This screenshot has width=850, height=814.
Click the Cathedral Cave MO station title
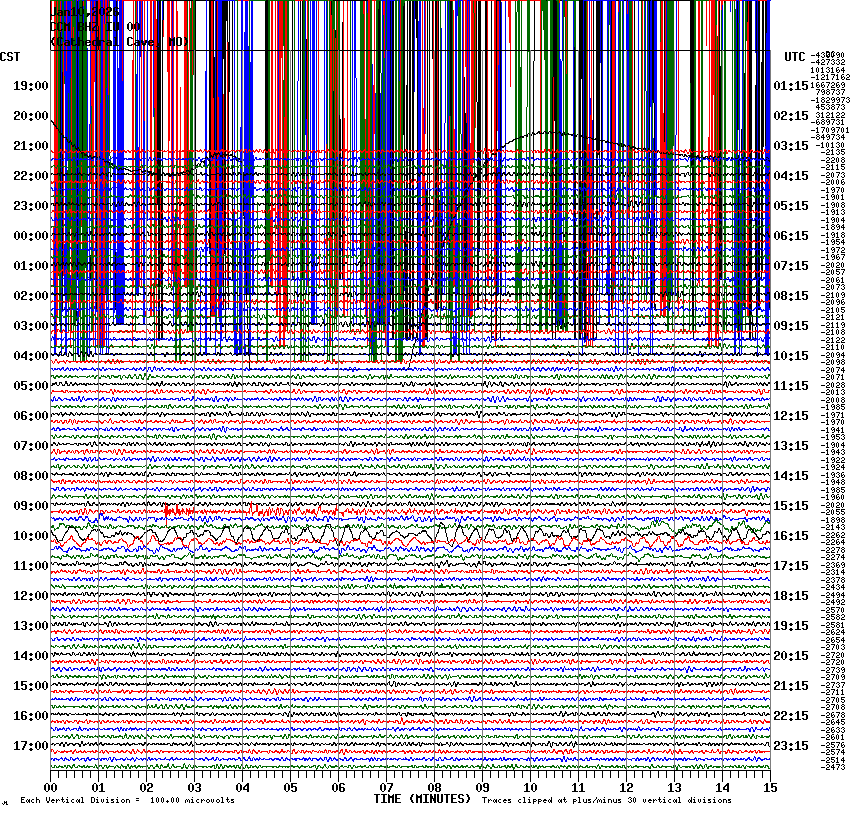(x=120, y=42)
